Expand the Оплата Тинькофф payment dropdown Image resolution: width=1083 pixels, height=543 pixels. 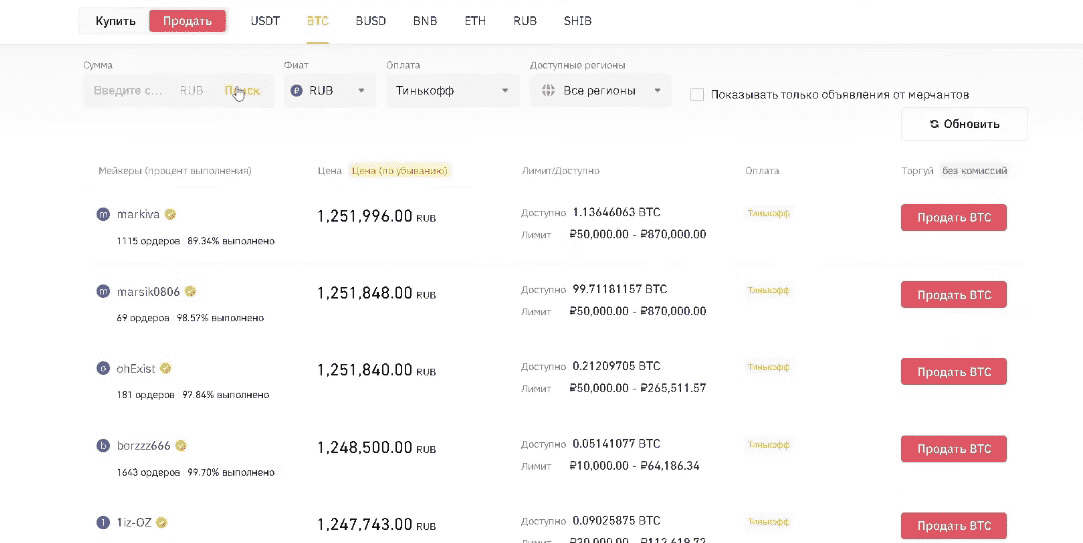(452, 90)
